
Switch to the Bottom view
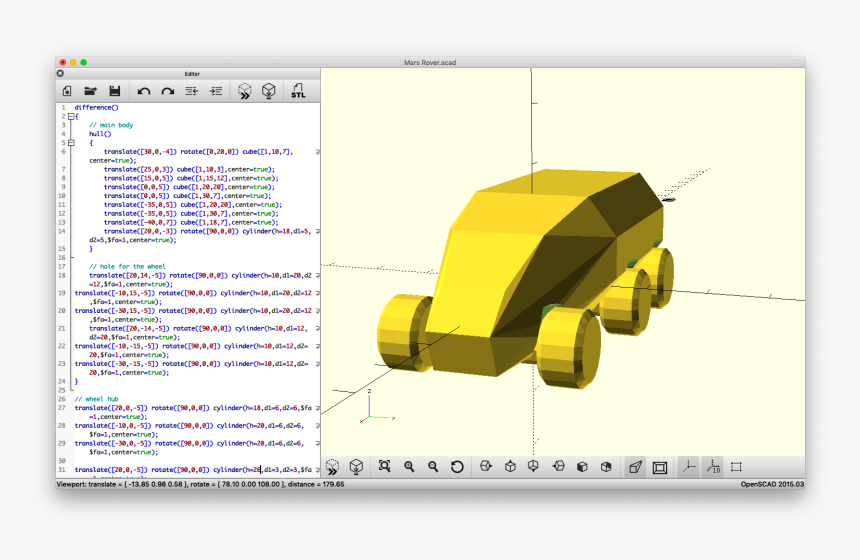[x=534, y=467]
